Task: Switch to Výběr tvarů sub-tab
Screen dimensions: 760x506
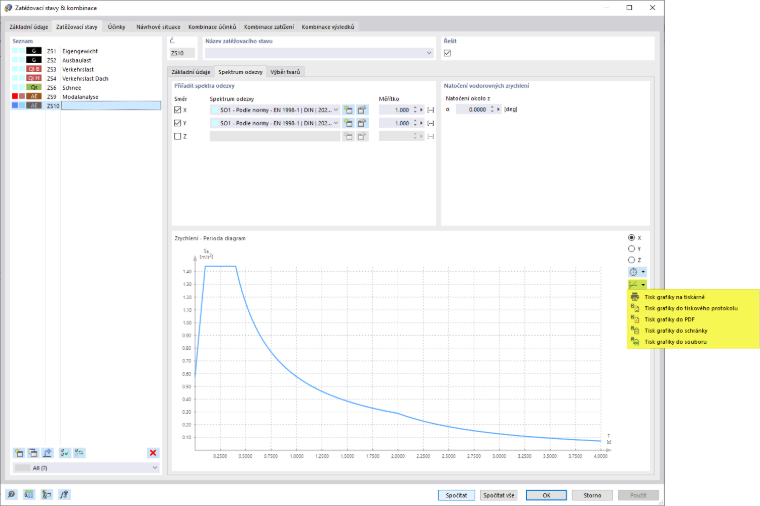Action: (x=285, y=72)
